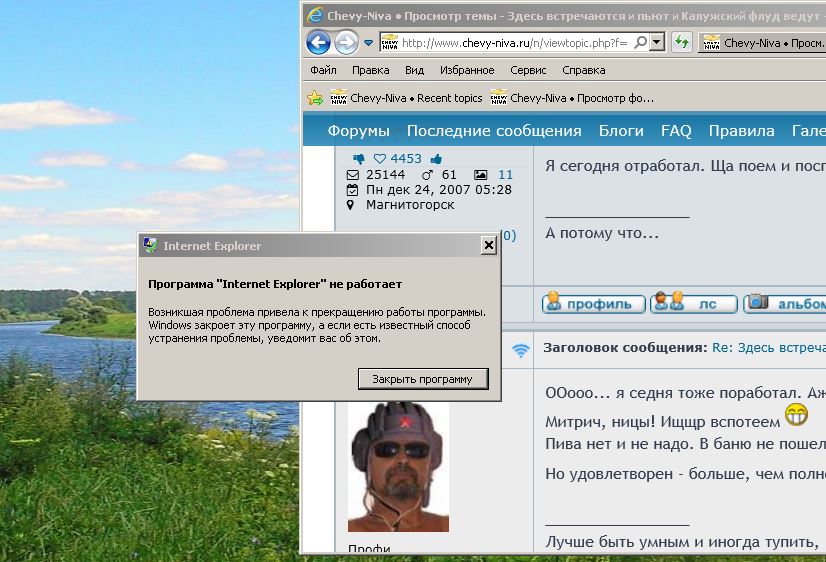Click the address bar URL field
Screen dimensions: 826x562
[x=516, y=43]
